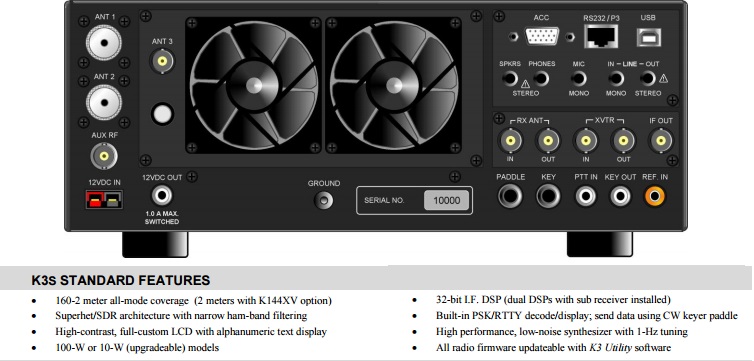The image size is (754, 361).
Task: Click the USB type-B port
Action: pos(649,37)
